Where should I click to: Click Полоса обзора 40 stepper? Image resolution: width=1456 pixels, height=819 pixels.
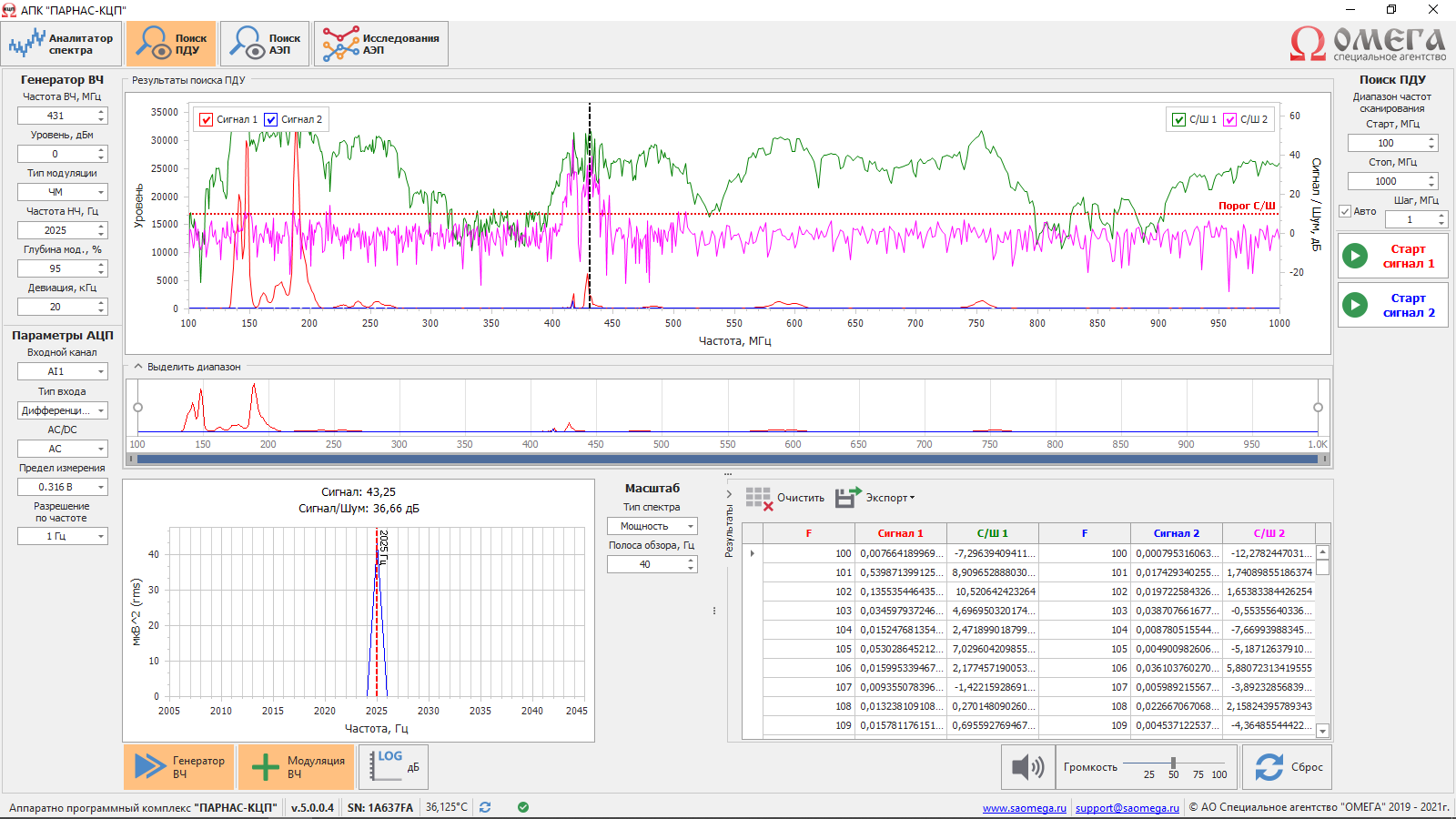(692, 564)
